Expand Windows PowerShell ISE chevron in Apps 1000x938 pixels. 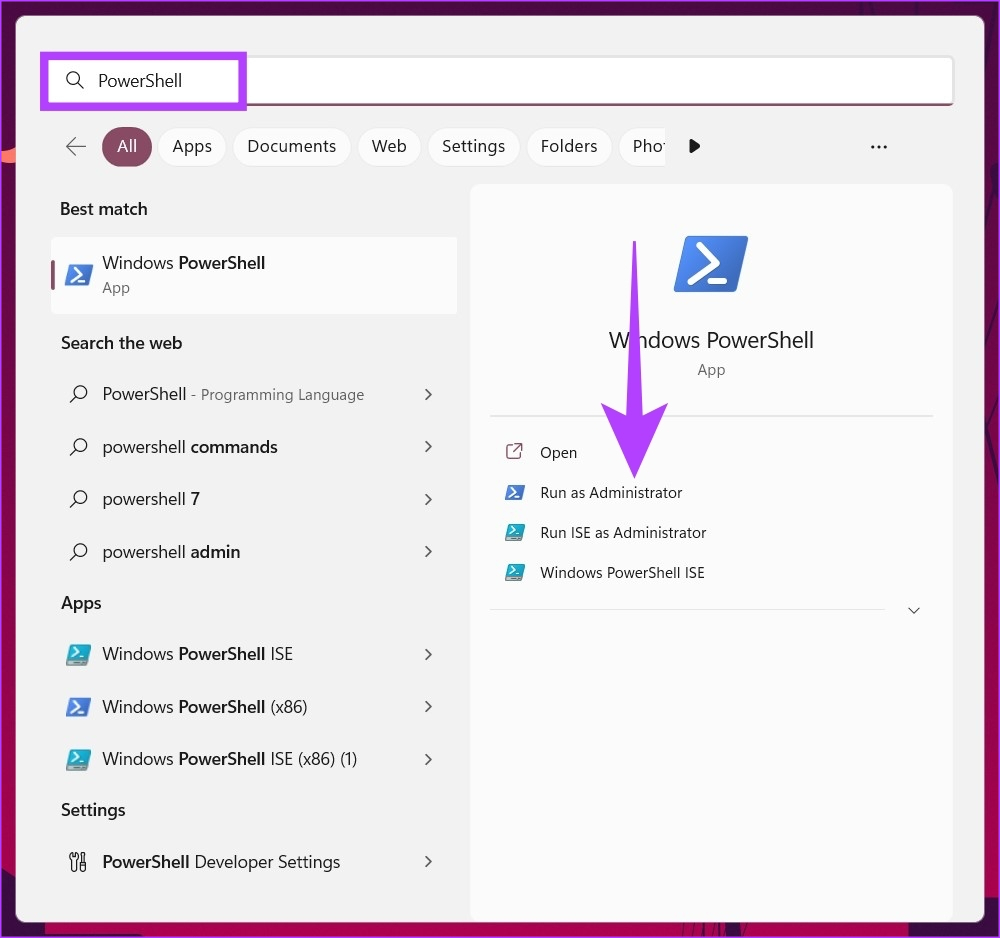[429, 654]
